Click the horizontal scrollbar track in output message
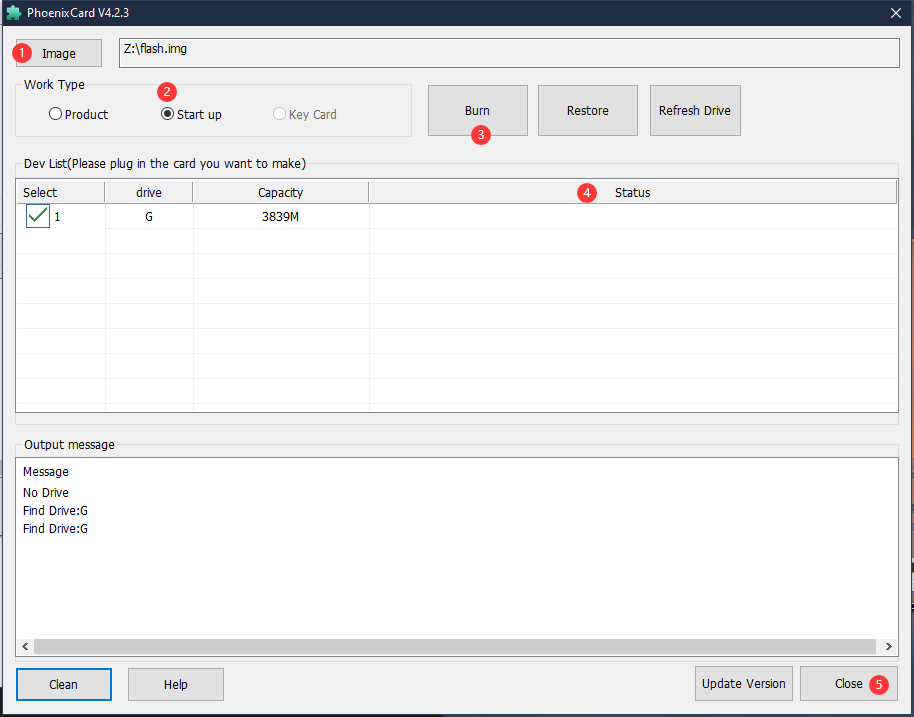 [455, 646]
